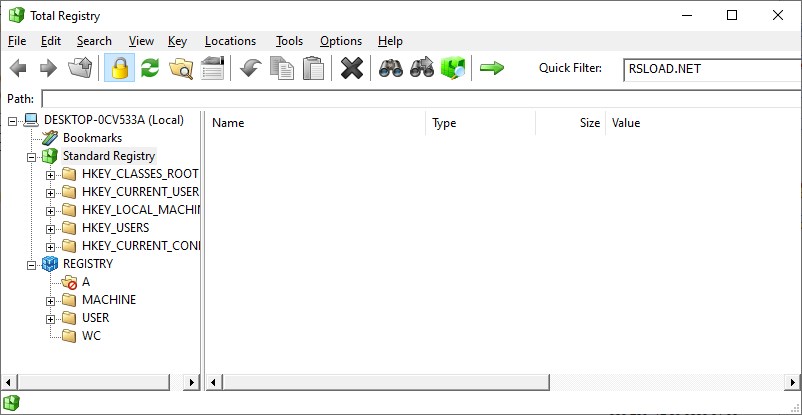The width and height of the screenshot is (802, 415).
Task: Click tree pane scroll left arrow
Action: click(9, 382)
